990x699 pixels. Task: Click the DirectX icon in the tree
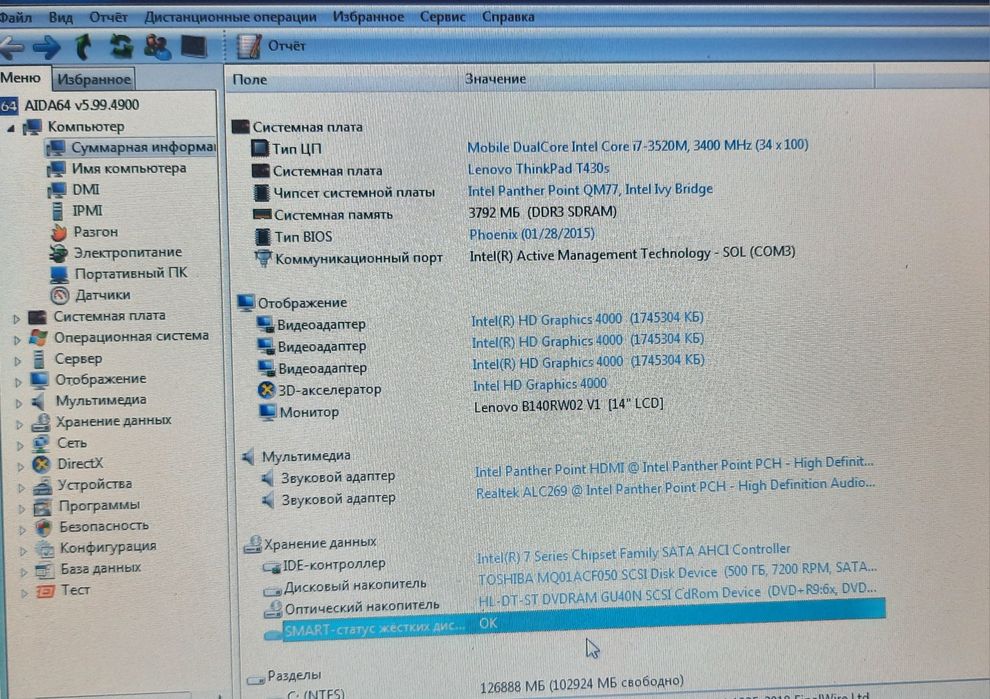coord(42,464)
